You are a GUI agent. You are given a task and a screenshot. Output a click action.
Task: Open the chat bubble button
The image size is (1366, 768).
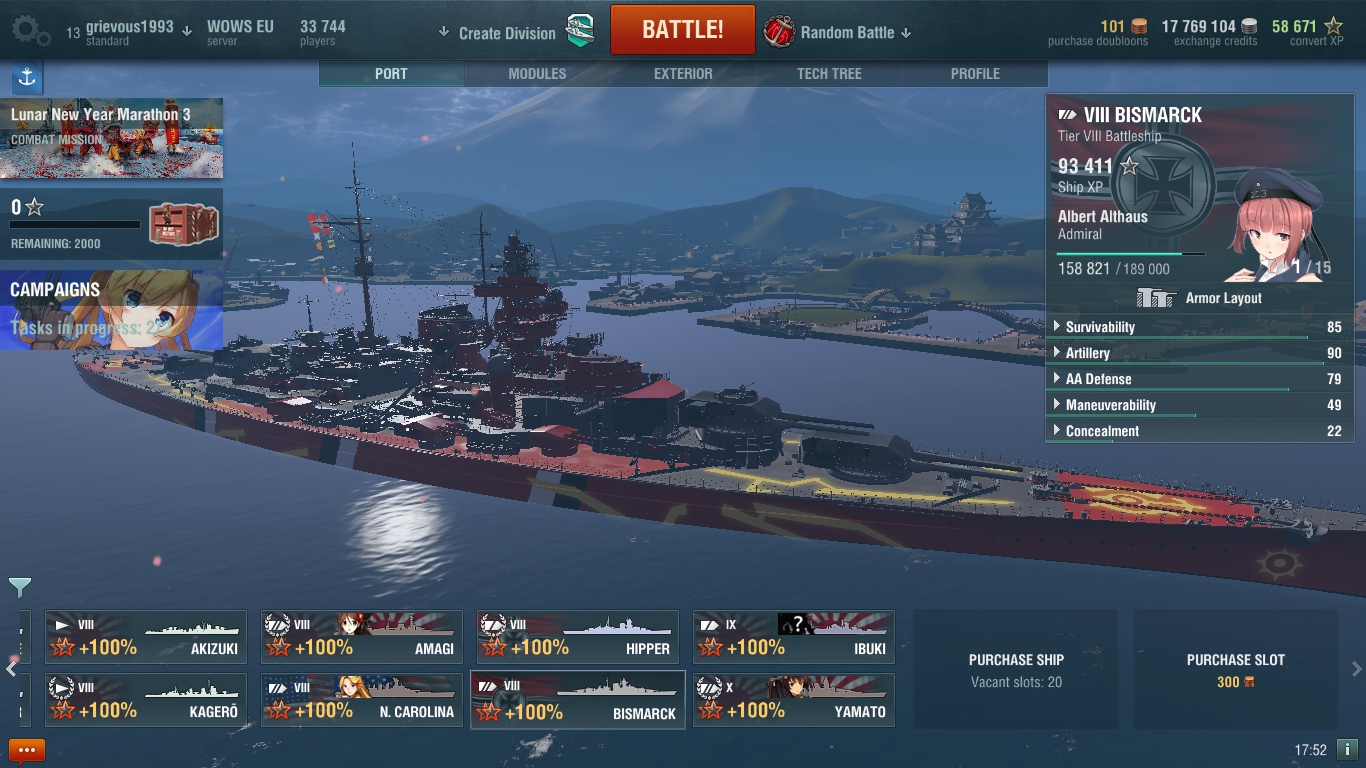[x=27, y=750]
